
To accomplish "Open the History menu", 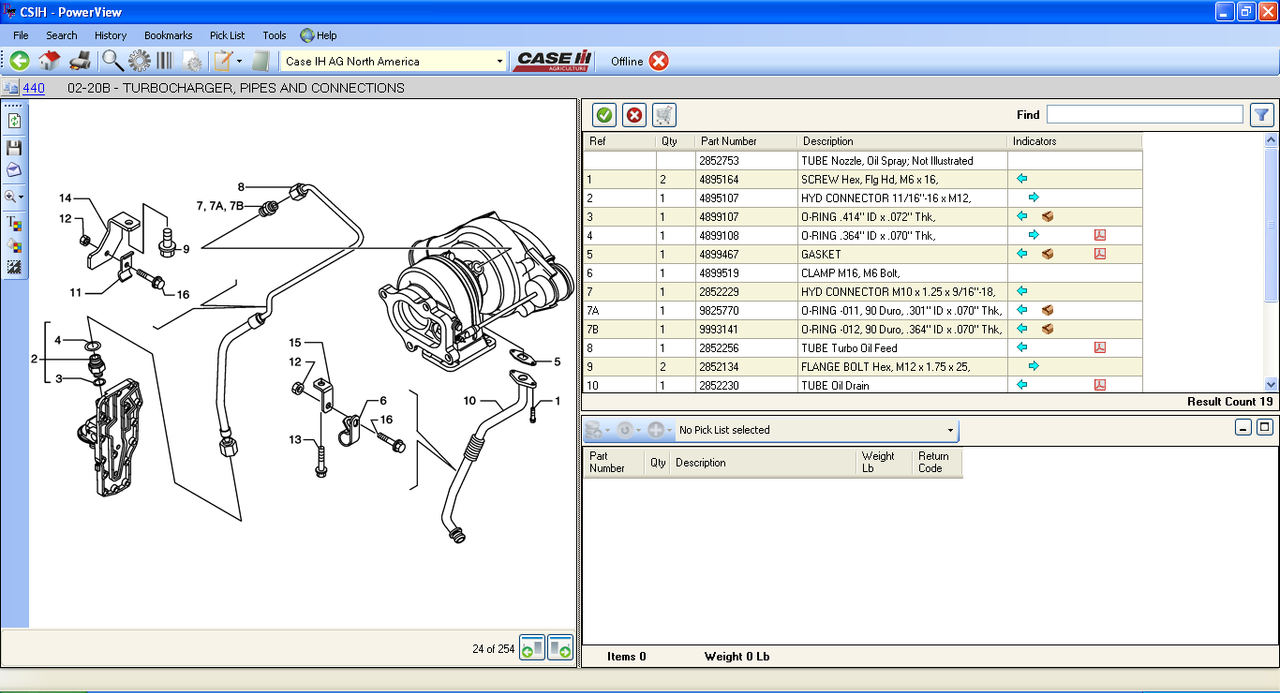I will 111,35.
